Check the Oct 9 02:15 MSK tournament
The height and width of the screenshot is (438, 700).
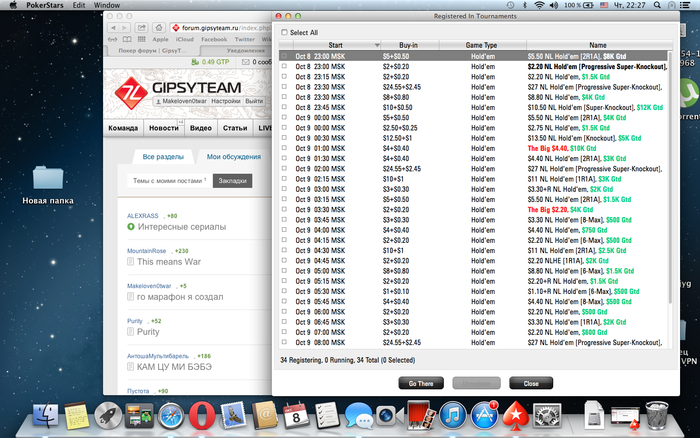coord(284,179)
